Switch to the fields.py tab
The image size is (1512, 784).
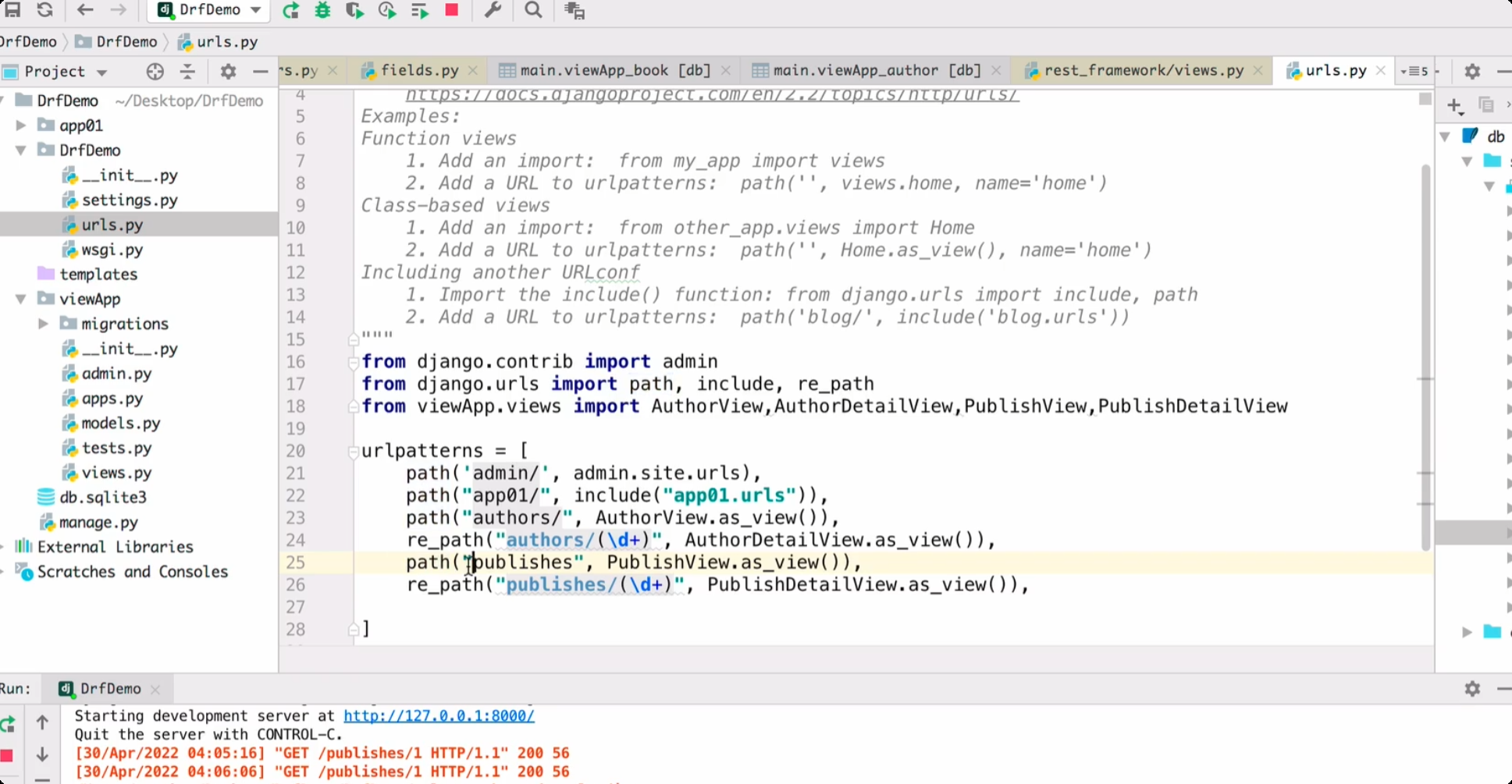click(419, 70)
